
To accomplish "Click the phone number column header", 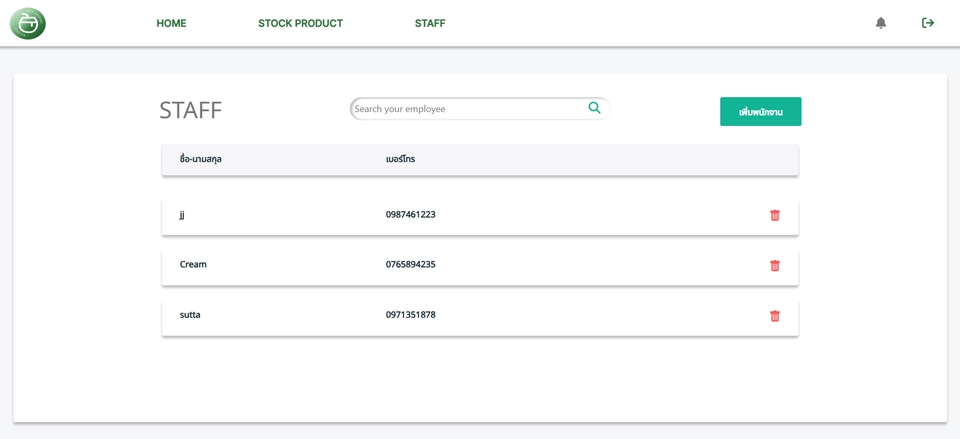I will (400, 160).
